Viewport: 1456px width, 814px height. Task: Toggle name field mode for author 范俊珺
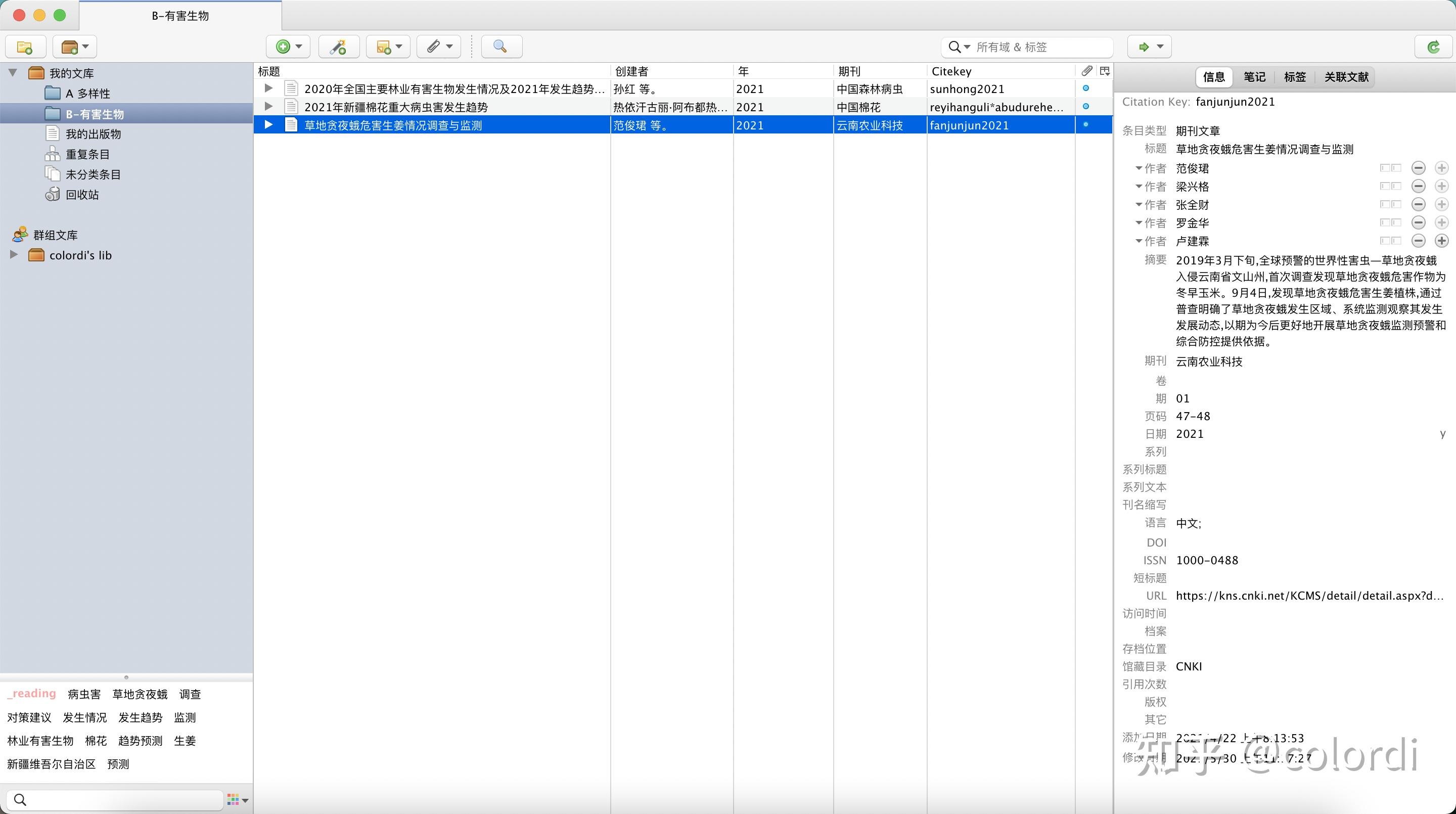(1390, 168)
